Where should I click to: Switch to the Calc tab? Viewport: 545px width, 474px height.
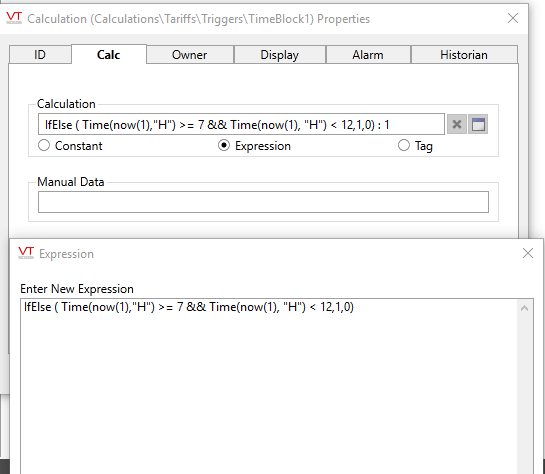click(x=109, y=54)
